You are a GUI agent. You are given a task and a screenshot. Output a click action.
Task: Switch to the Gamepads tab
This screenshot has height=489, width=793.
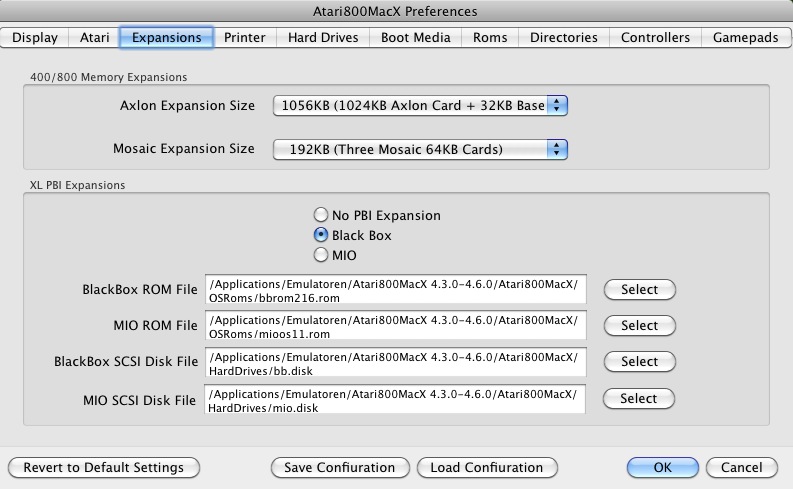746,37
